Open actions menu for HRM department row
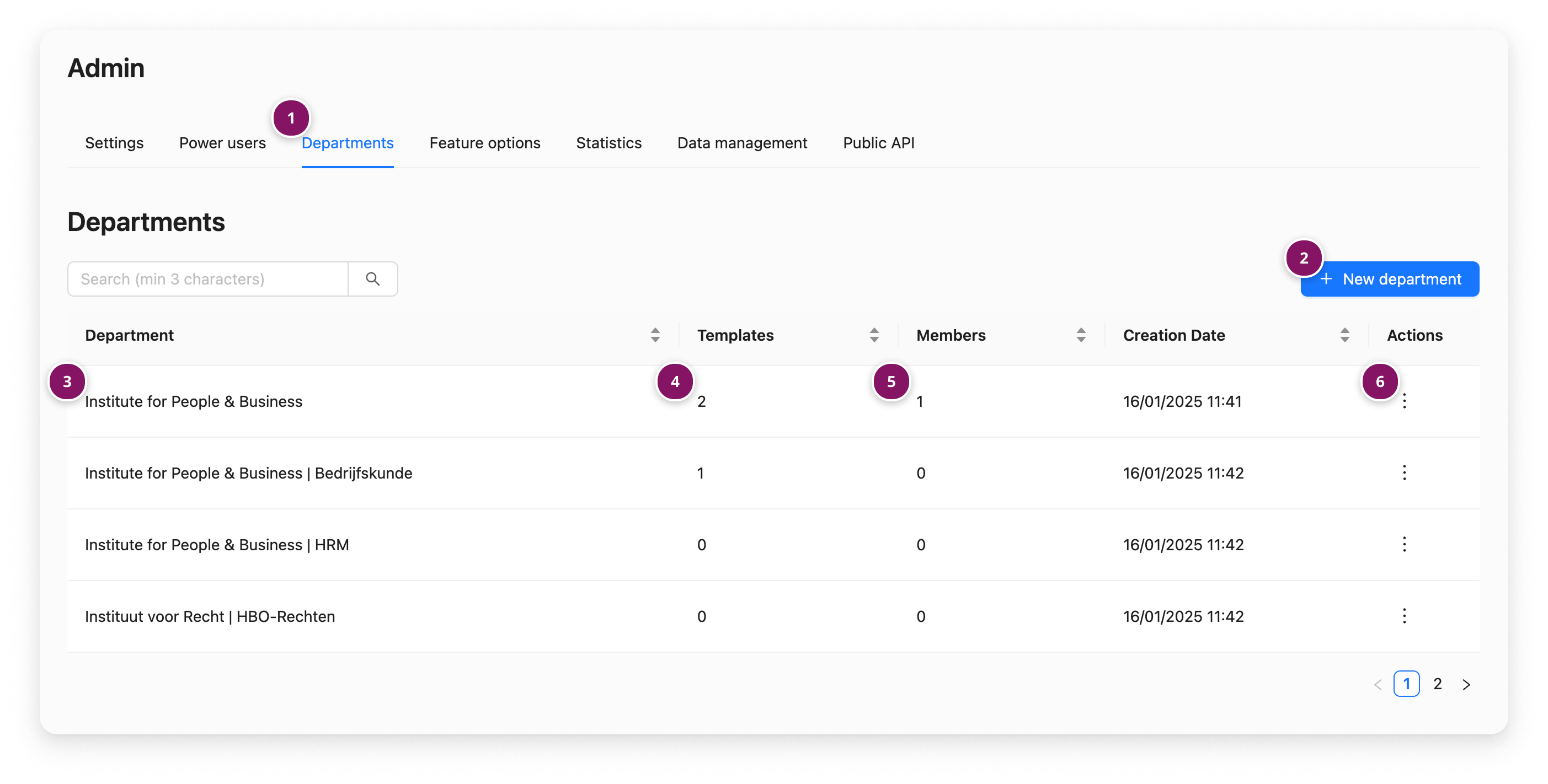Viewport: 1548px width, 784px height. [x=1404, y=544]
